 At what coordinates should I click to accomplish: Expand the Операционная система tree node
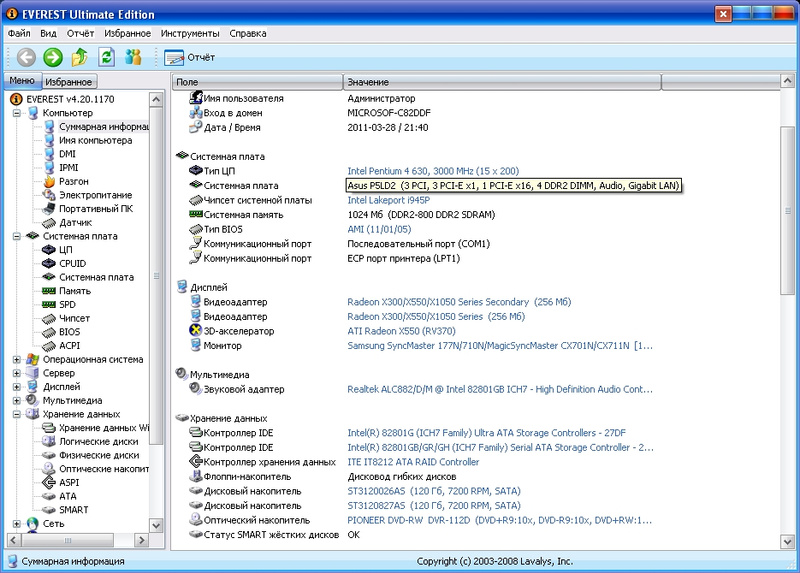click(17, 359)
